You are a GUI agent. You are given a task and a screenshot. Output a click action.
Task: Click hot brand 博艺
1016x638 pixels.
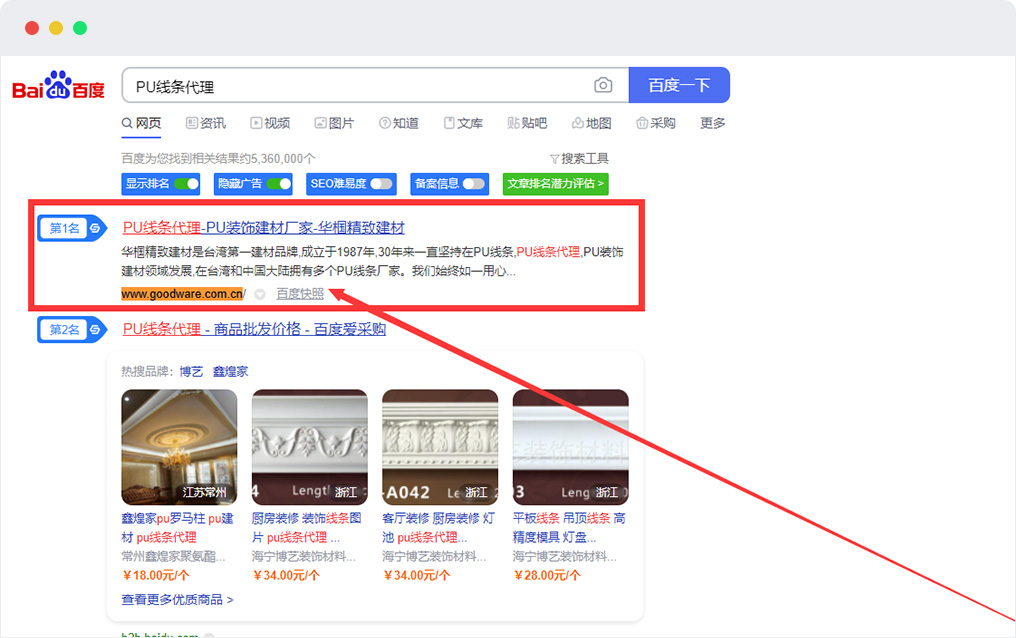(191, 372)
